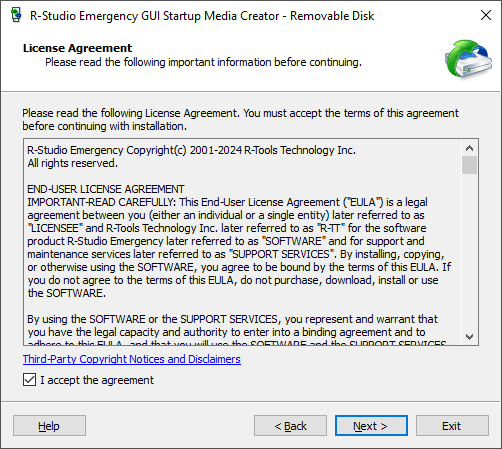The image size is (502, 449).
Task: Go back with the Back button
Action: (x=290, y=426)
